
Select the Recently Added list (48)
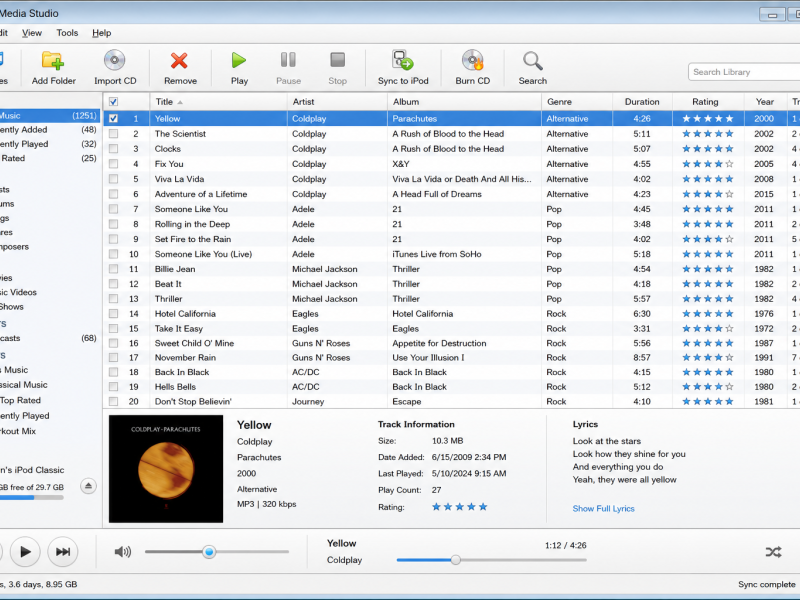point(49,130)
